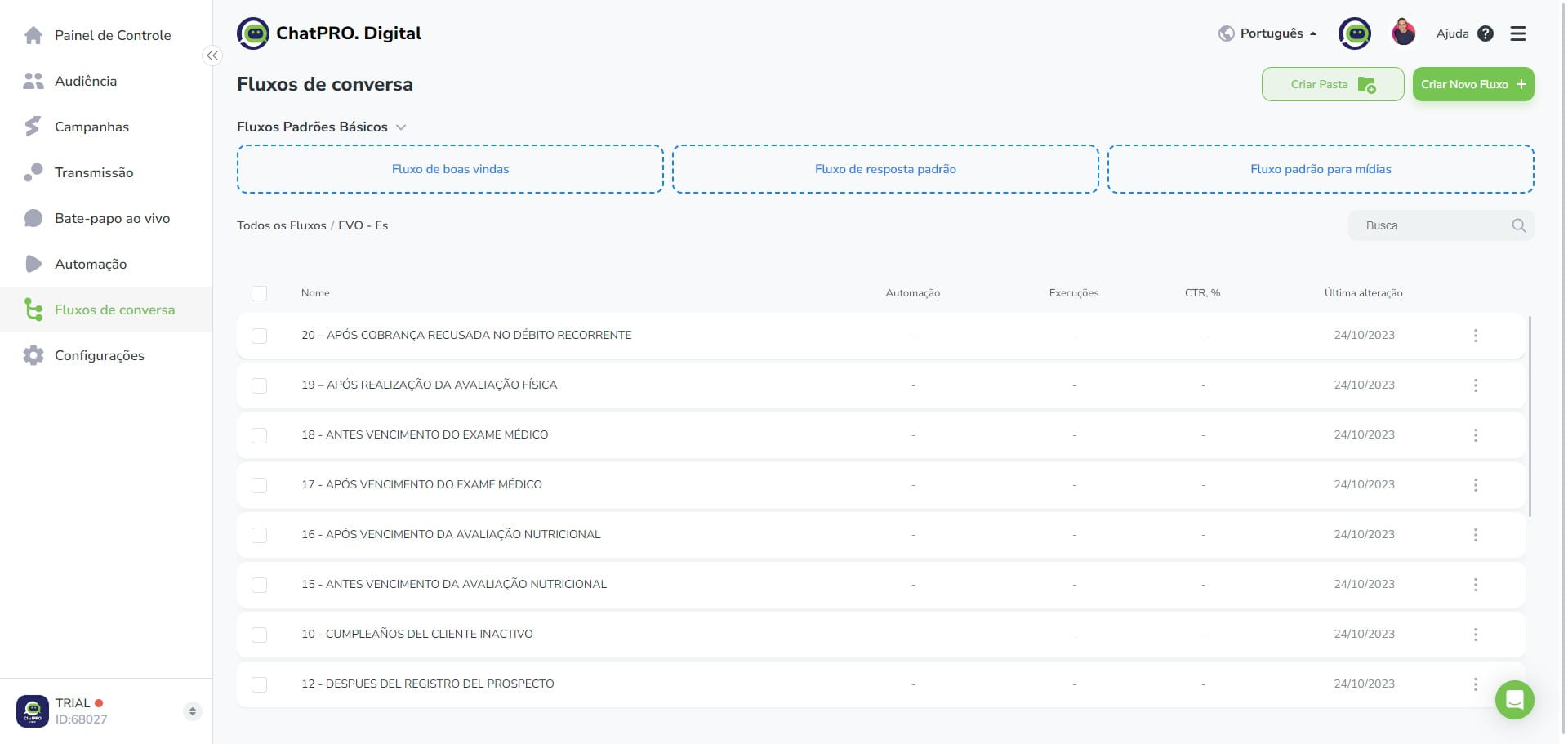Check the box for flow 12

(x=260, y=684)
